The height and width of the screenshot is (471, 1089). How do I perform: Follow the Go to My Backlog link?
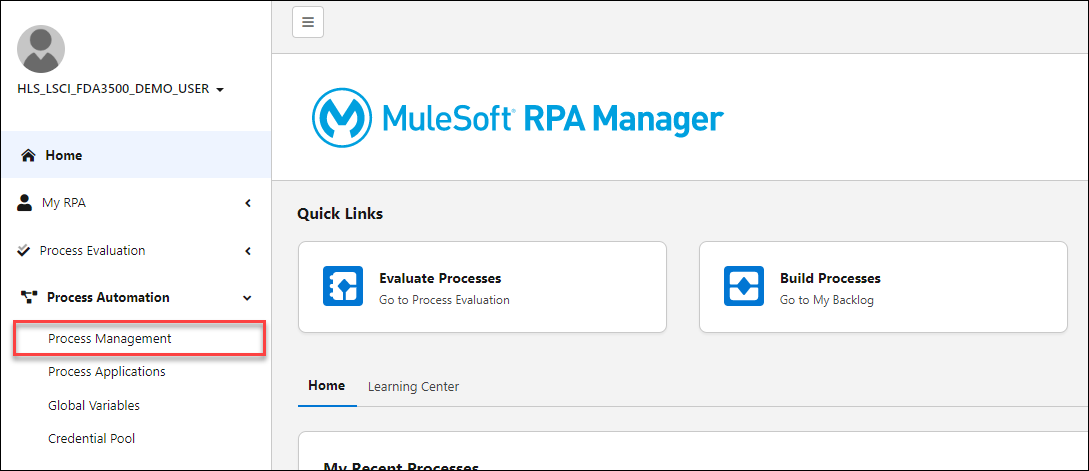(x=826, y=300)
